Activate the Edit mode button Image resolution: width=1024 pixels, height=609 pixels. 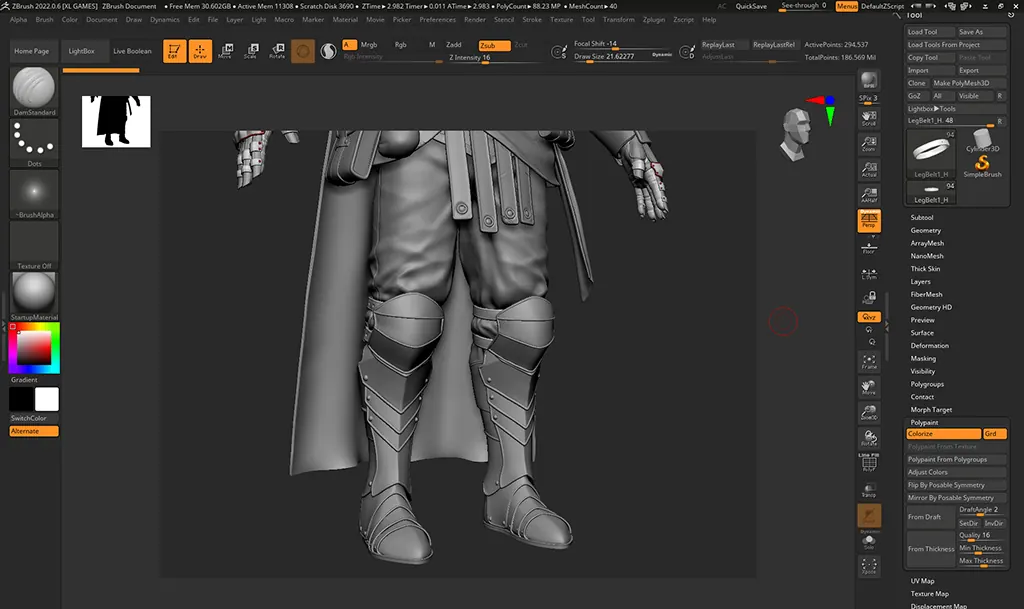174,51
